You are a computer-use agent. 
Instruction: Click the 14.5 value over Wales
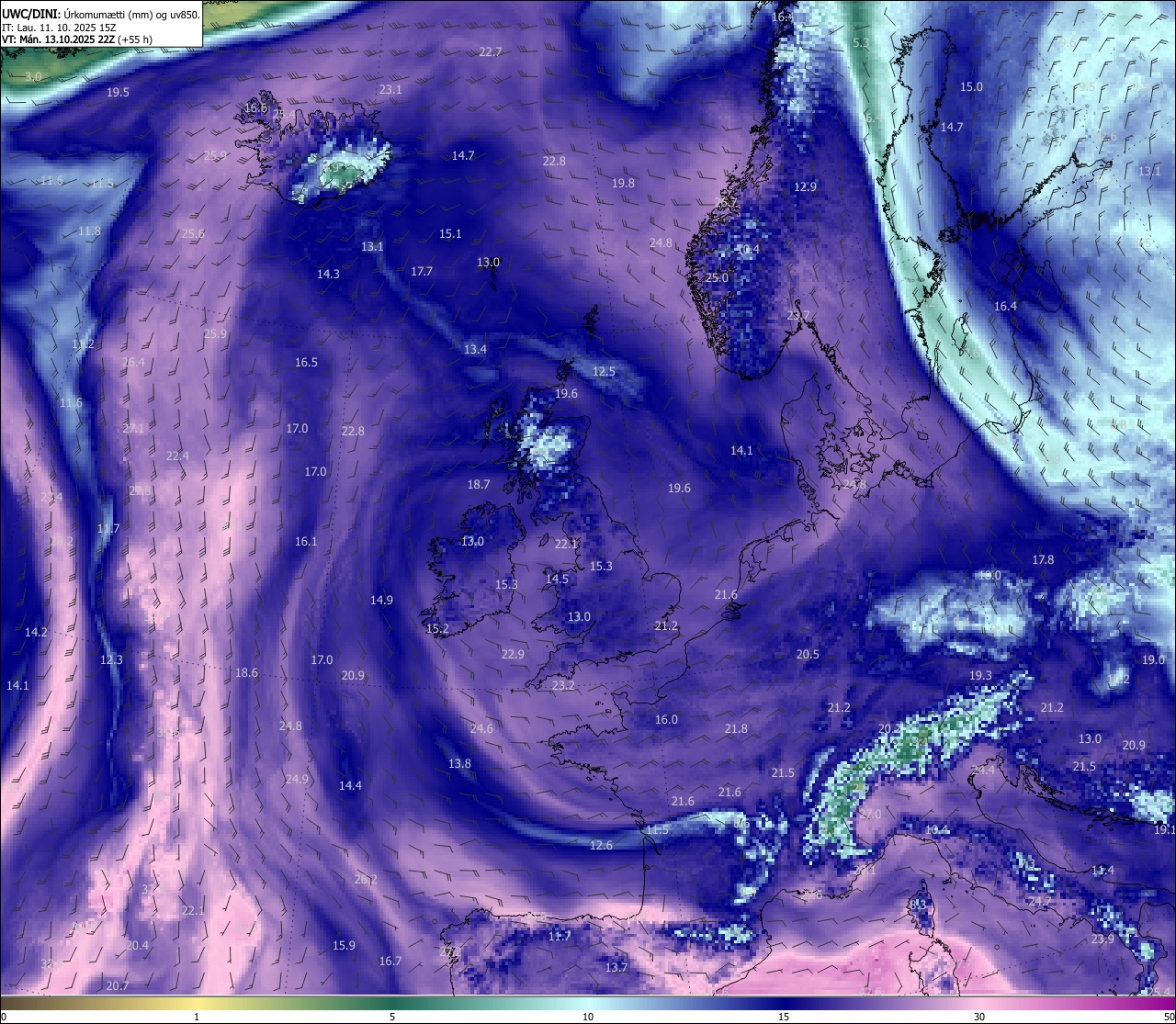[x=557, y=580]
